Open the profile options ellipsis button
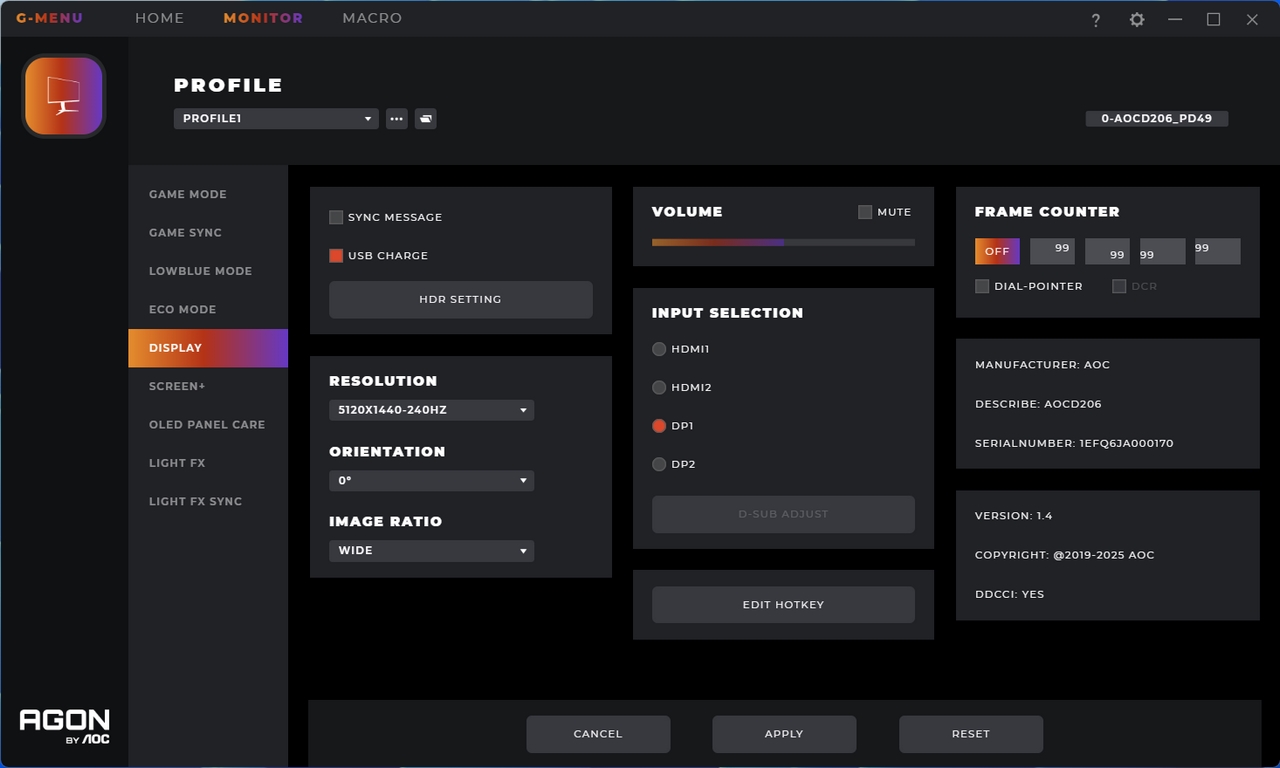This screenshot has width=1280, height=768. pyautogui.click(x=397, y=119)
